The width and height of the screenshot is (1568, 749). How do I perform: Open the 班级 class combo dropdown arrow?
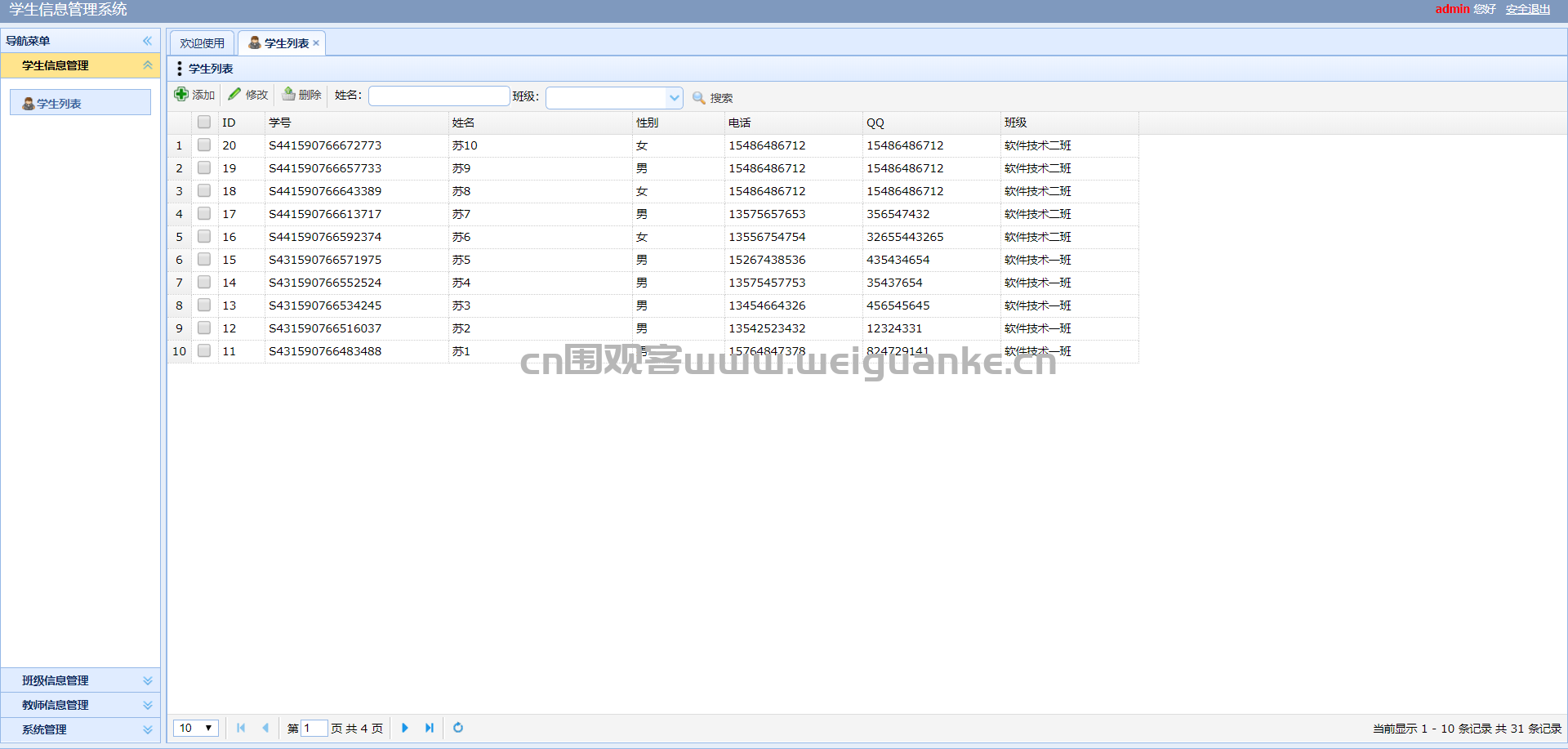tap(675, 98)
